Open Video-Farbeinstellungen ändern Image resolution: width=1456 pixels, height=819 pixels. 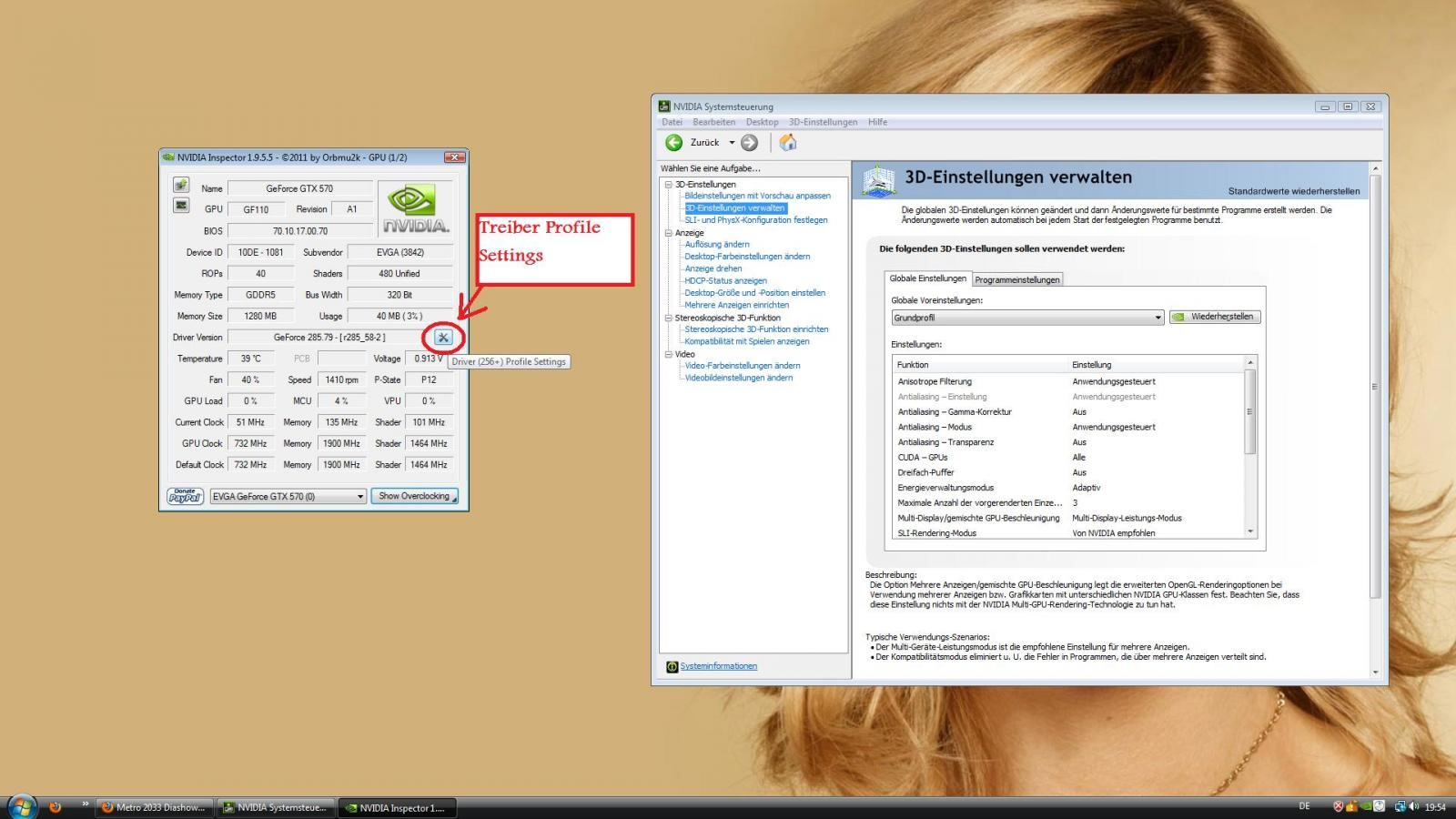point(743,366)
